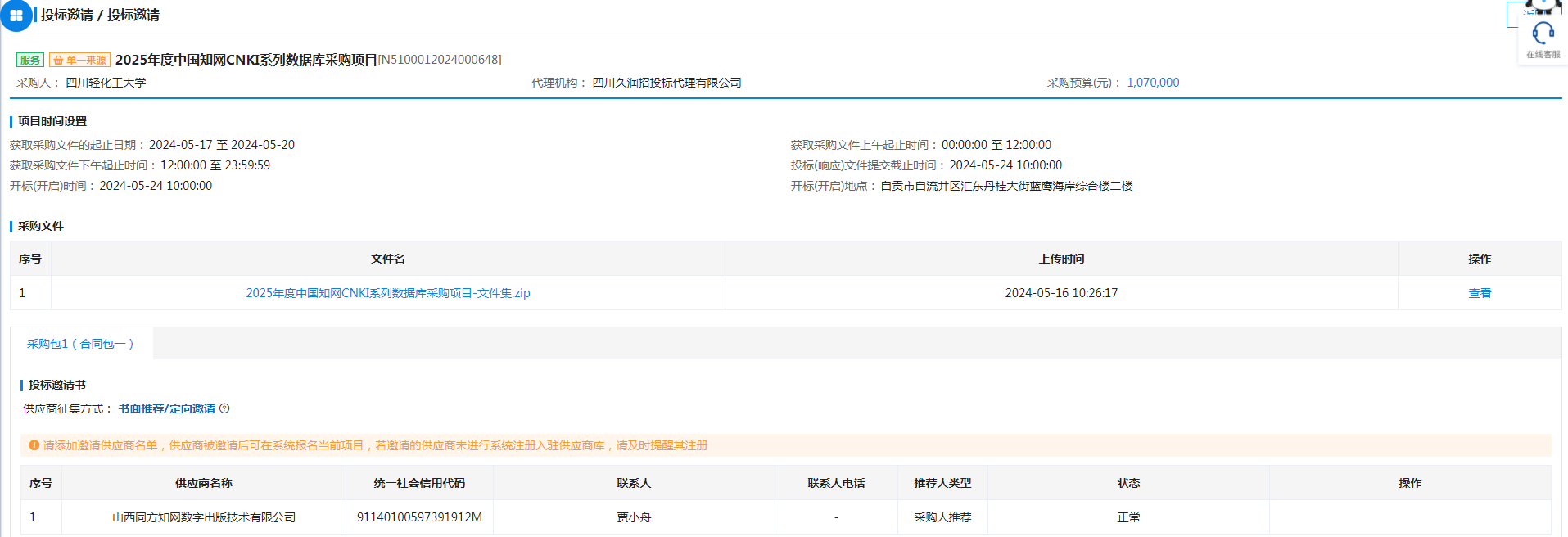Viewport: 1568px width, 537px height.
Task: Download the 文件集.zip procurement file
Action: point(387,293)
